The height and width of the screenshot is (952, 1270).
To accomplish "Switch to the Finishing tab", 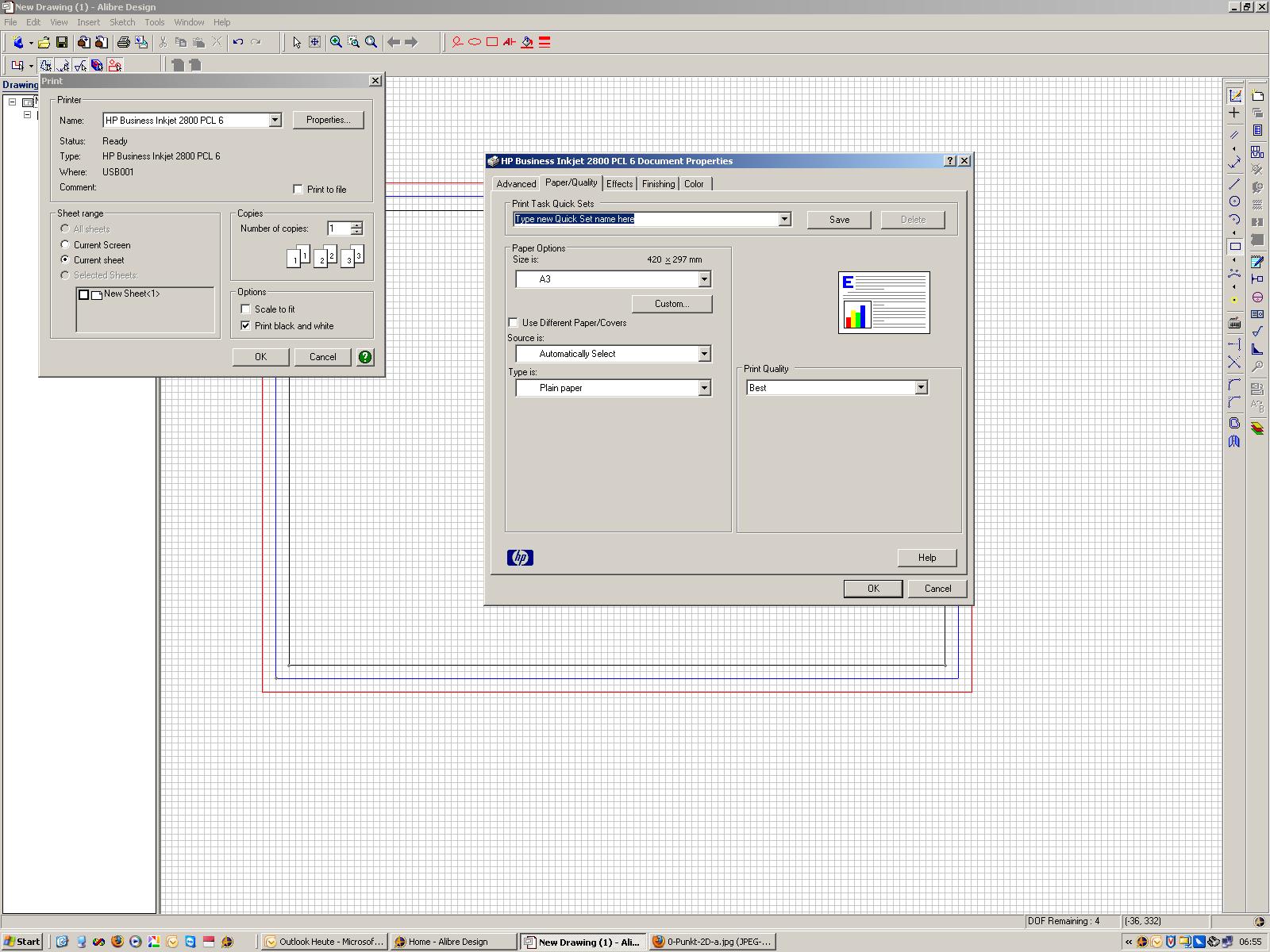I will pos(659,184).
